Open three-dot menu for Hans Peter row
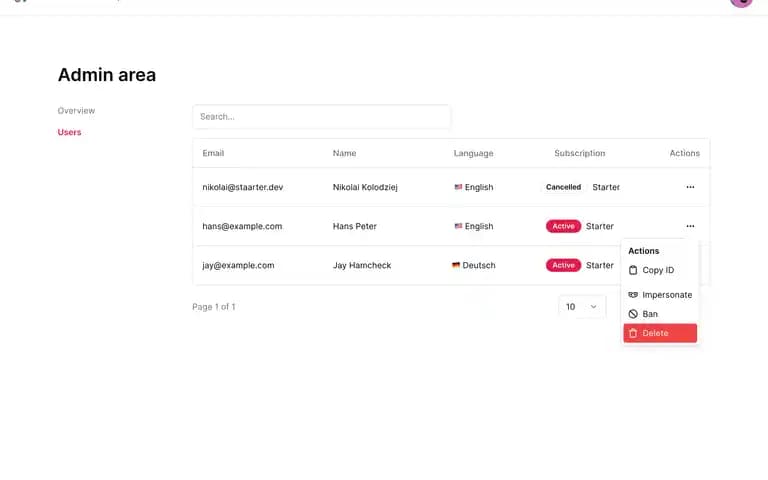Image resolution: width=768 pixels, height=480 pixels. 690,226
